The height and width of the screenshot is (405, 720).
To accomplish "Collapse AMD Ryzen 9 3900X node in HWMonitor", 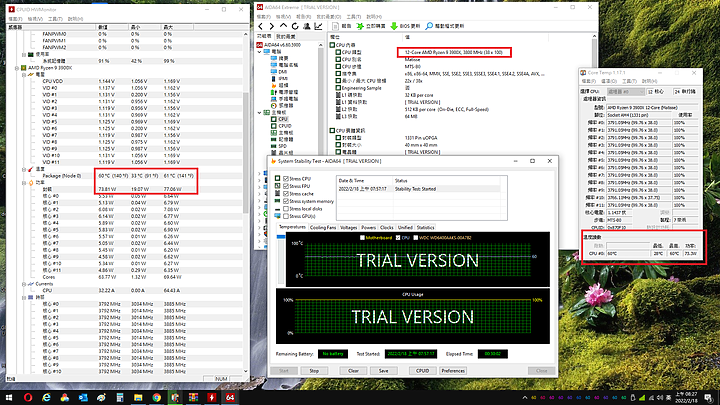I will [x=17, y=68].
